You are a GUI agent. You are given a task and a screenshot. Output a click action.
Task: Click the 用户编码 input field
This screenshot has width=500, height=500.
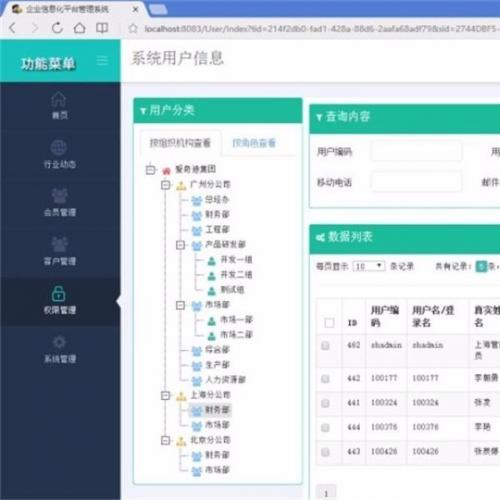[416, 152]
